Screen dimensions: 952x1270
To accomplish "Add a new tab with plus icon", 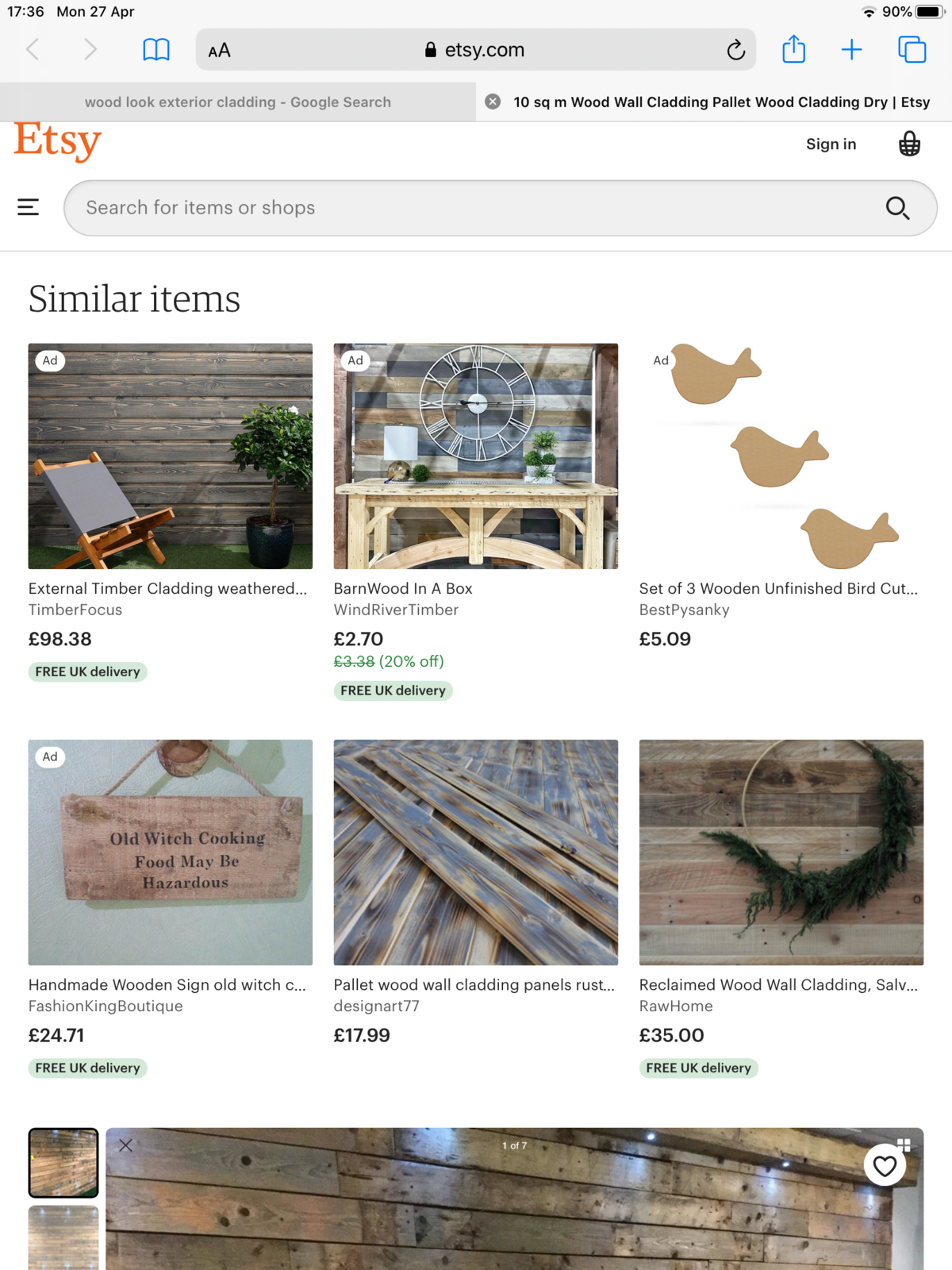I will [851, 50].
